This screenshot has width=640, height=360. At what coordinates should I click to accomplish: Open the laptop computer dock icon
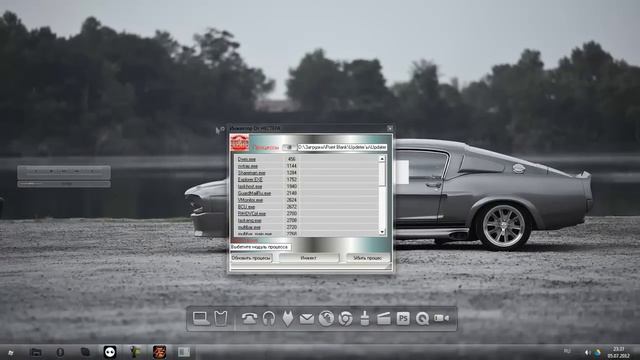[x=201, y=318]
